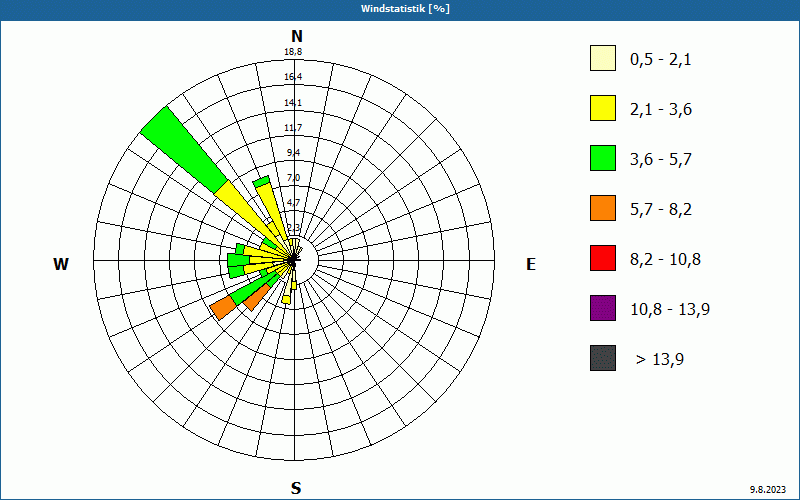Viewport: 800px width, 500px height.
Task: Click the legend label '0,5 - 2,1'
Action: [661, 60]
